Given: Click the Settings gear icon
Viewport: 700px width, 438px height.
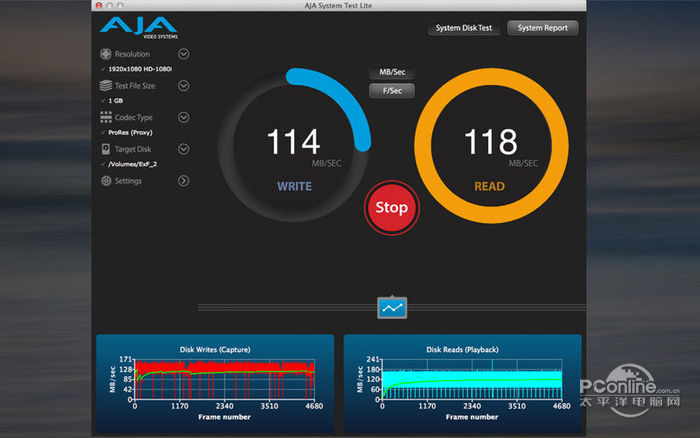Looking at the screenshot, I should point(106,181).
